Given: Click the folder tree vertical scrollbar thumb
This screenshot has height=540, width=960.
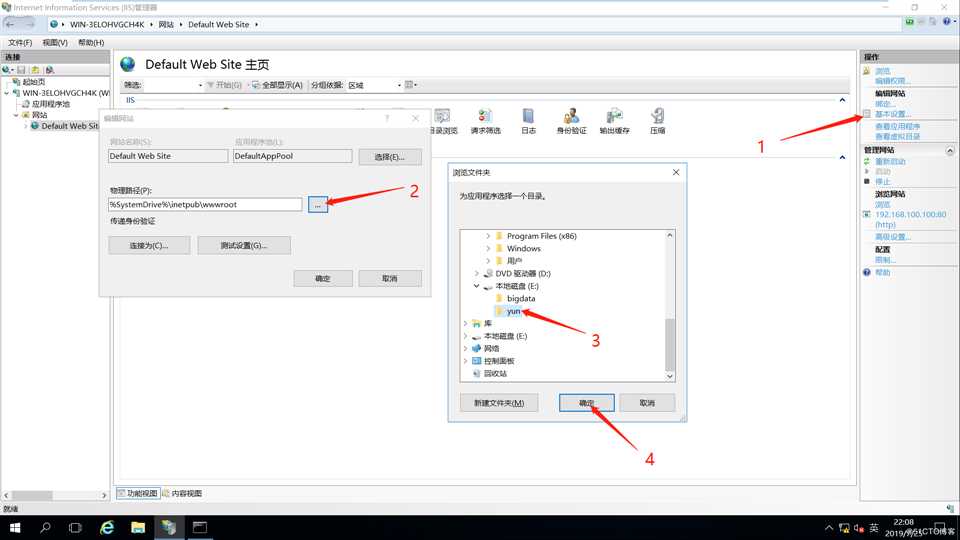Looking at the screenshot, I should coord(670,344).
